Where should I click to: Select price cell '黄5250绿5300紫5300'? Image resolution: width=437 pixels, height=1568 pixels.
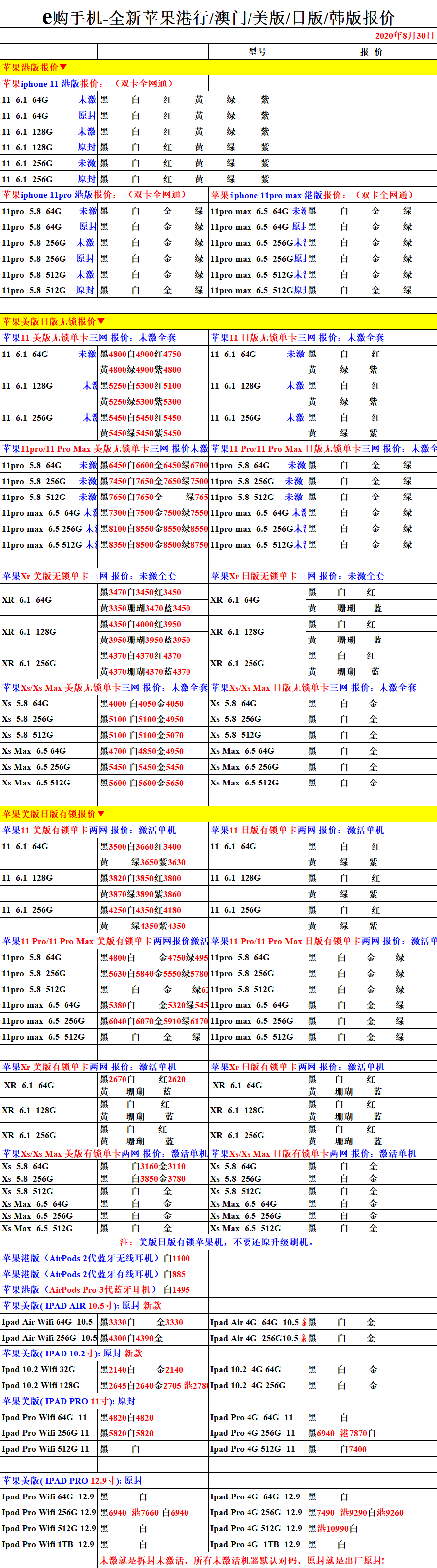[153, 401]
